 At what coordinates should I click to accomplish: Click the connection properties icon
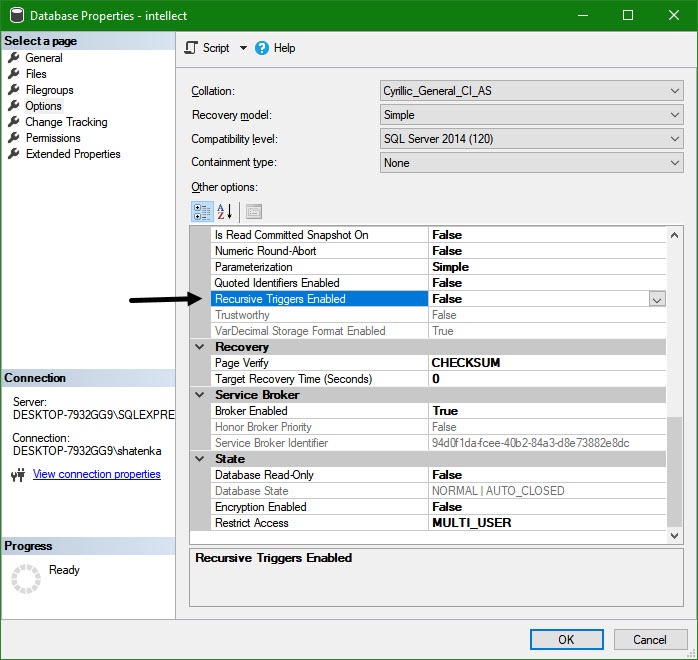18,475
